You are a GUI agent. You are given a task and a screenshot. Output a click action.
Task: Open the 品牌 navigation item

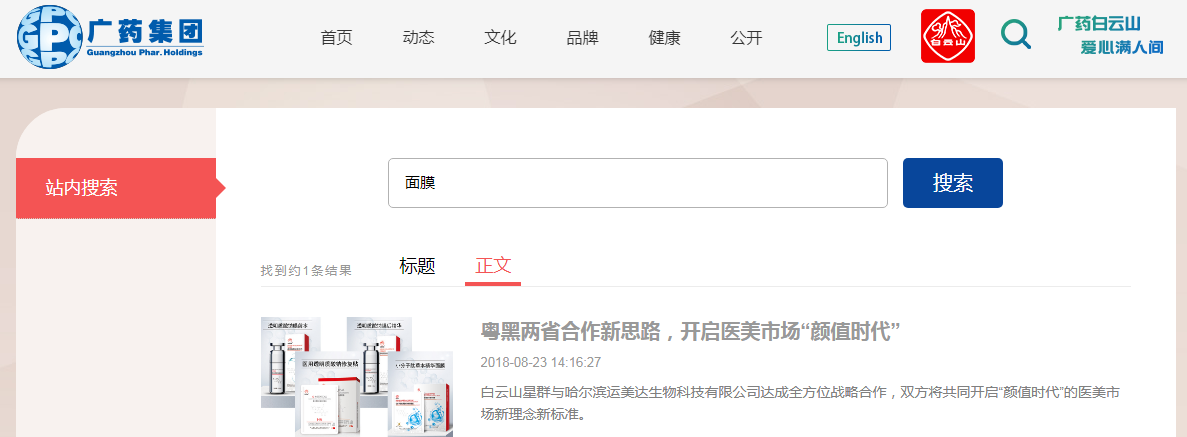582,38
